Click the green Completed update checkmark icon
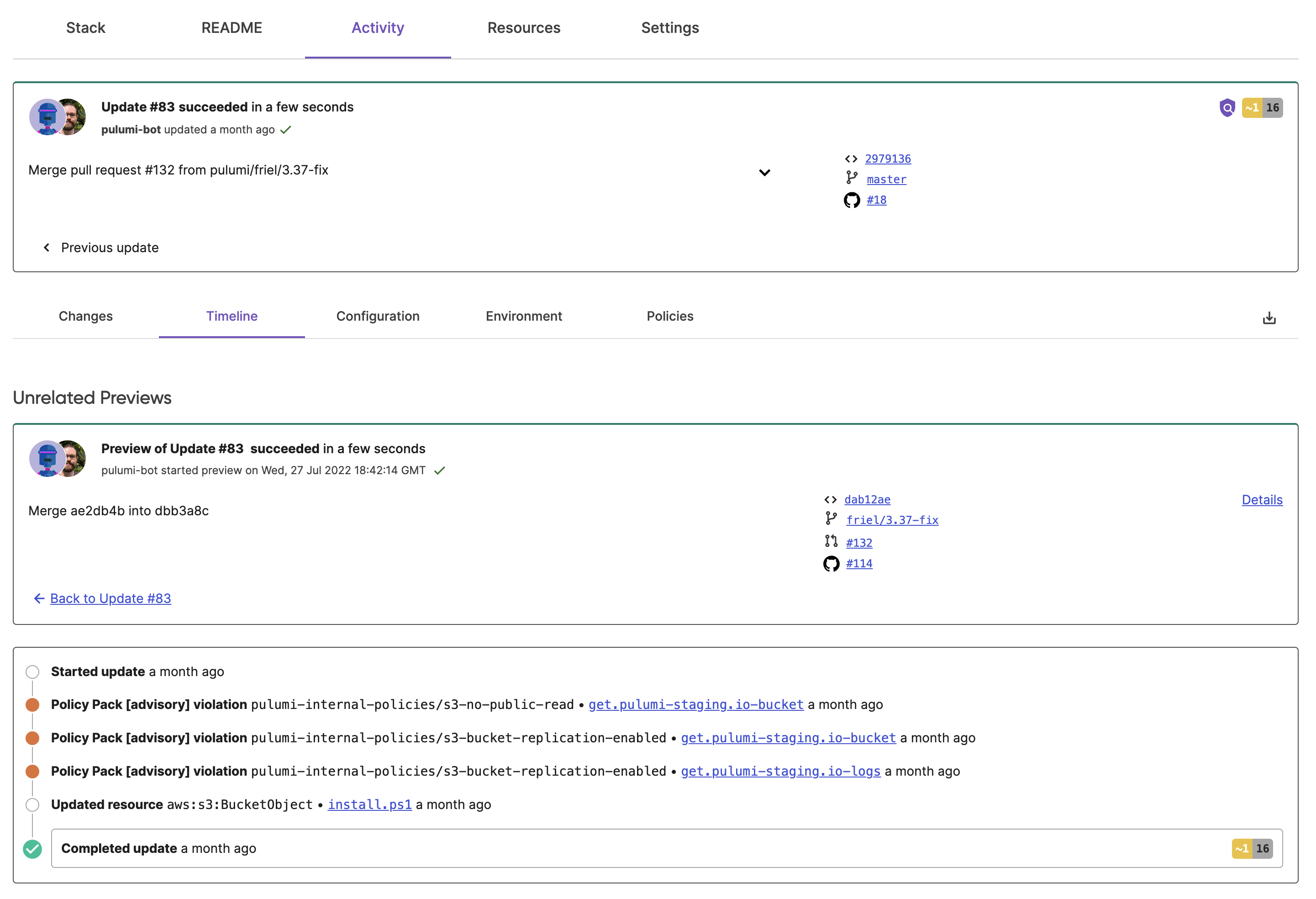 [32, 849]
